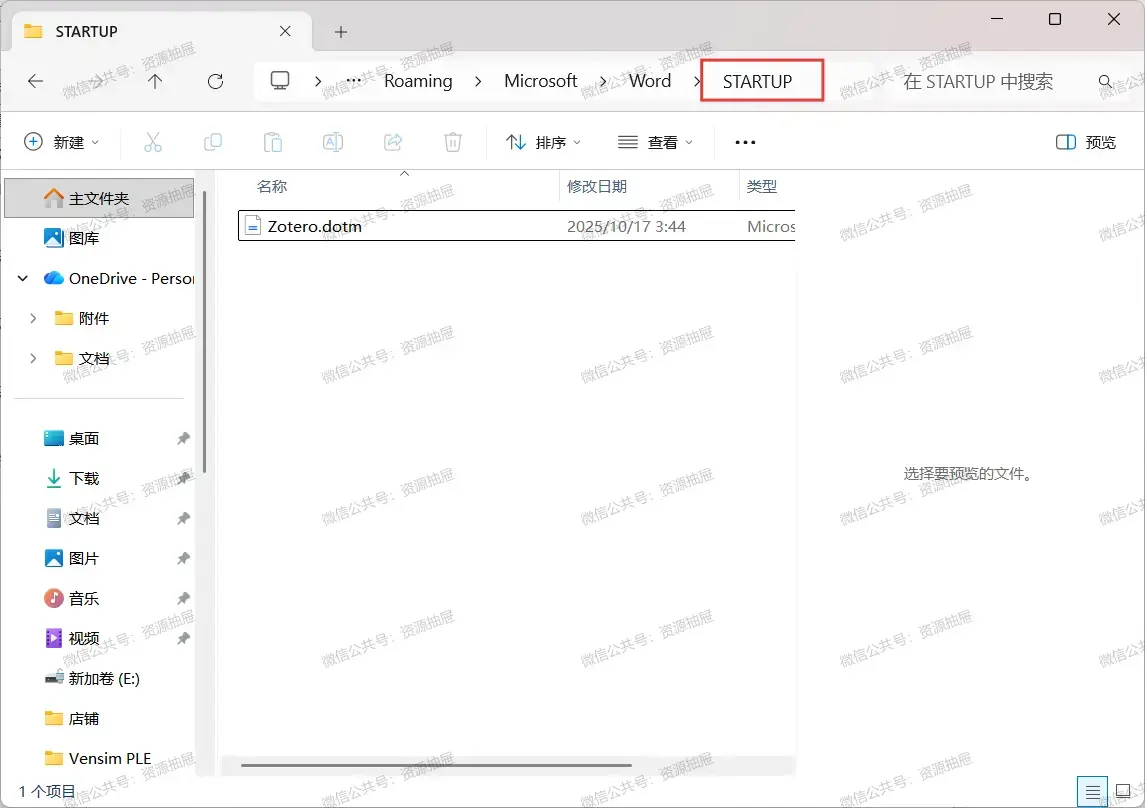This screenshot has width=1145, height=808.
Task: Expand the 附件 folder in sidebar
Action: [33, 318]
